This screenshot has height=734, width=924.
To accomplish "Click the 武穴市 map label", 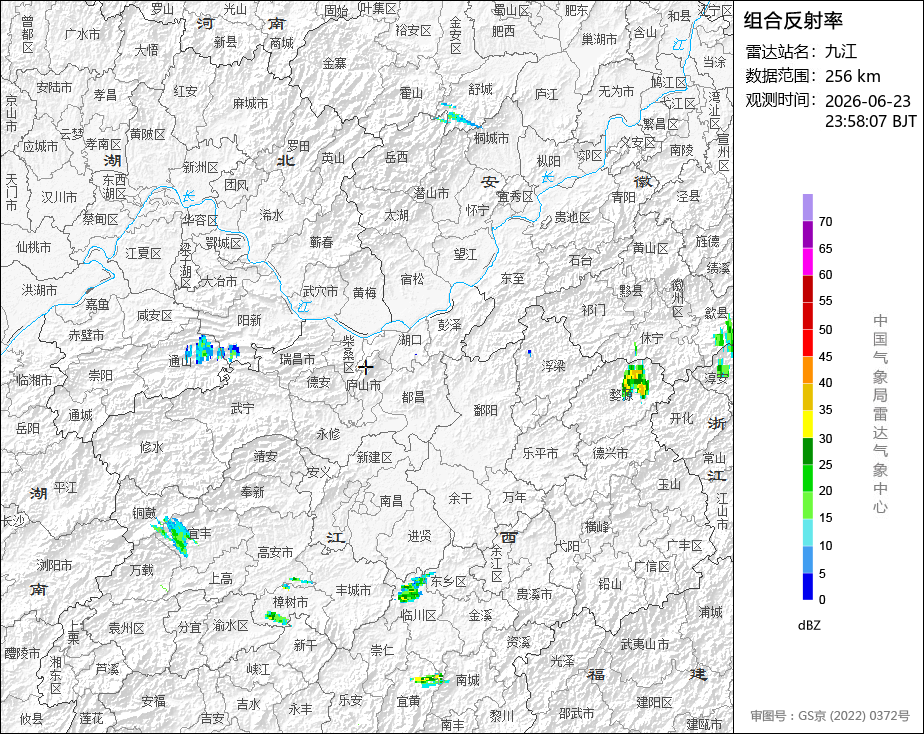I will pos(320,291).
